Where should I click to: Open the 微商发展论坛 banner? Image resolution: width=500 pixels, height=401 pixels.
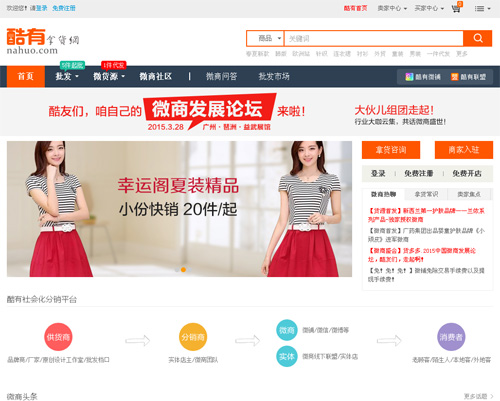pyautogui.click(x=250, y=112)
